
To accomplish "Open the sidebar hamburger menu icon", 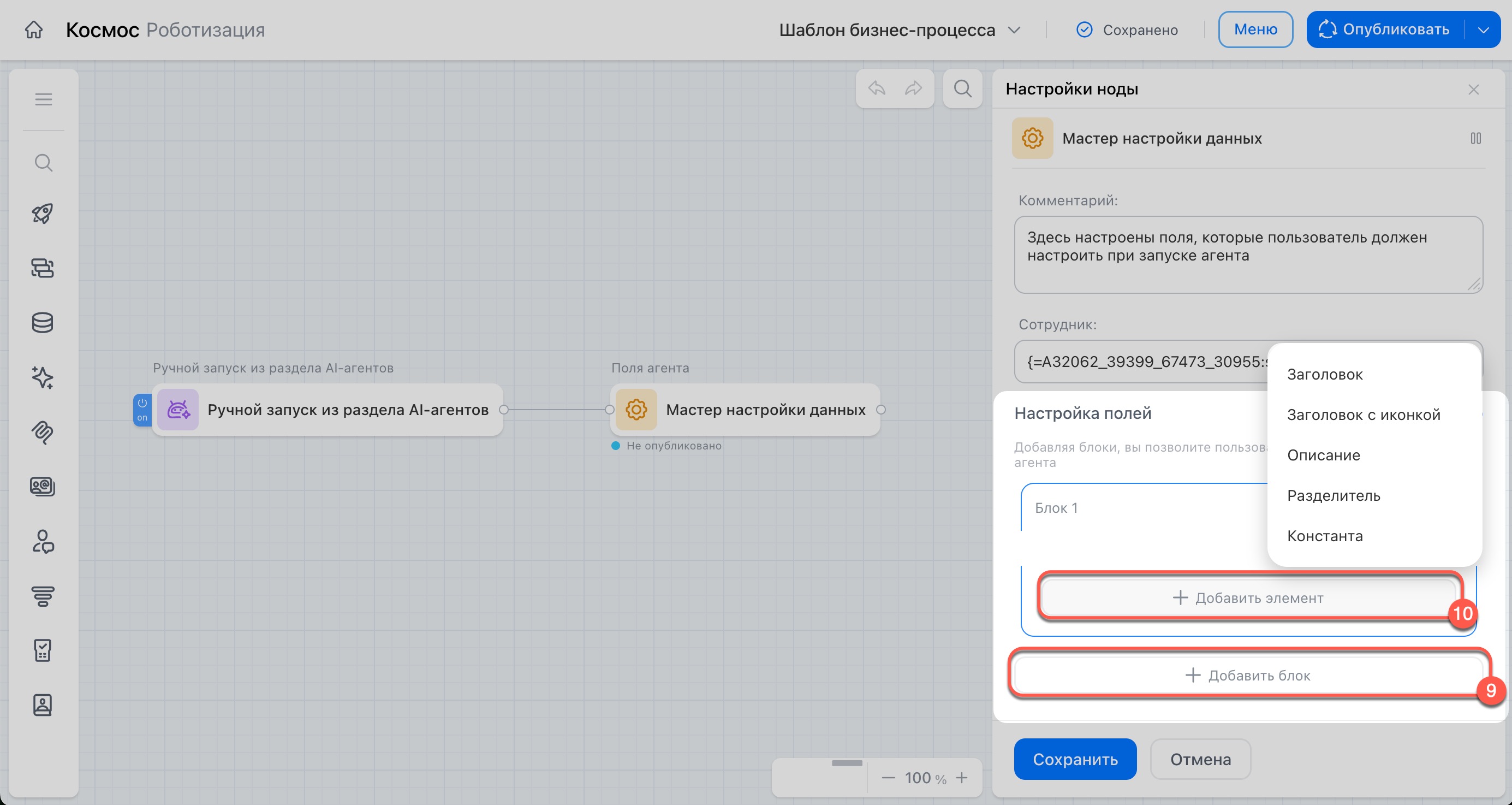I will click(x=44, y=99).
